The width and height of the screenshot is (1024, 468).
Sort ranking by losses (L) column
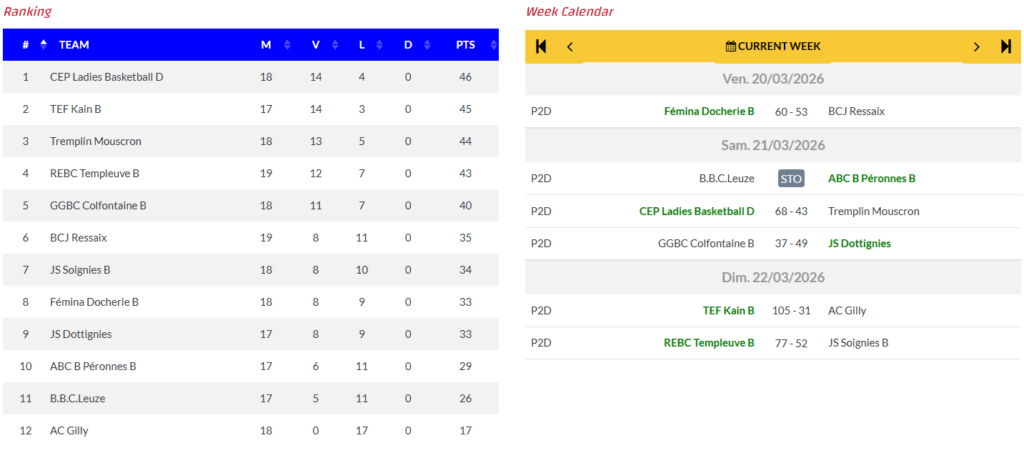362,45
